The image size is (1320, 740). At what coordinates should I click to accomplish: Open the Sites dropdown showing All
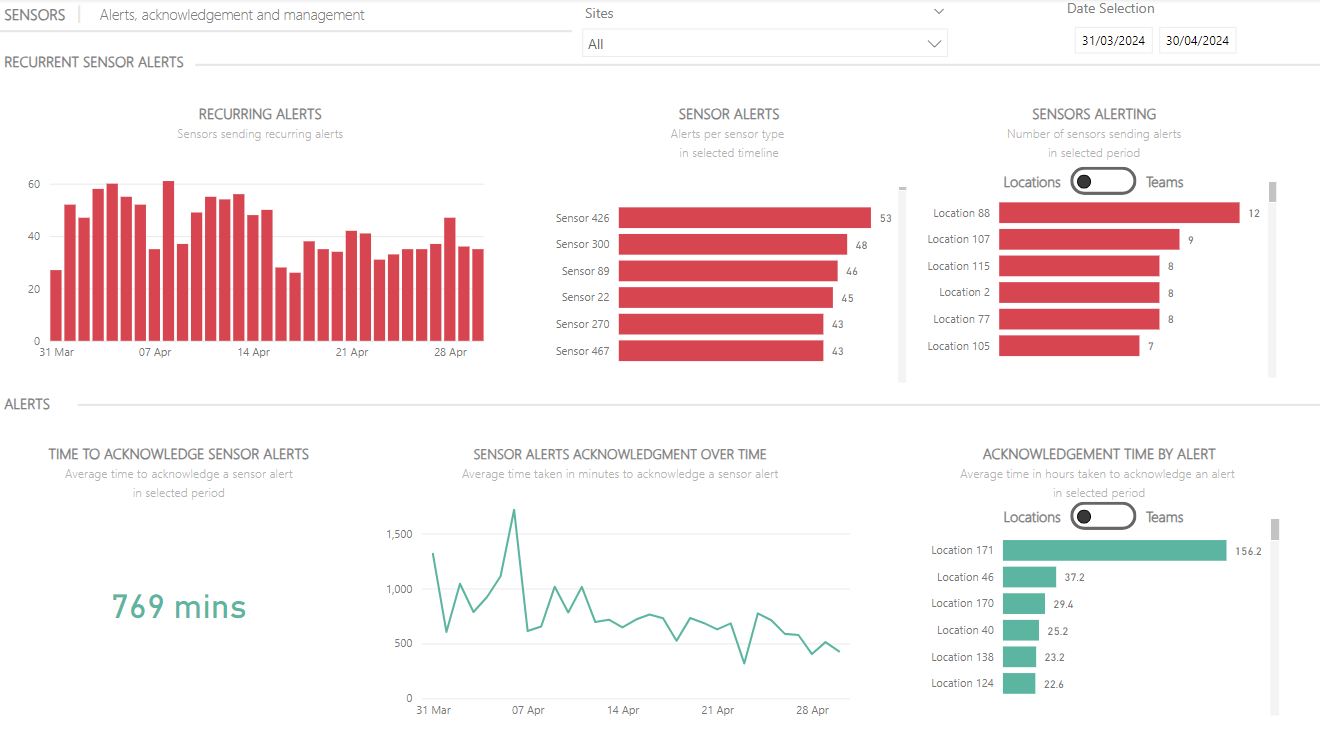tap(764, 44)
